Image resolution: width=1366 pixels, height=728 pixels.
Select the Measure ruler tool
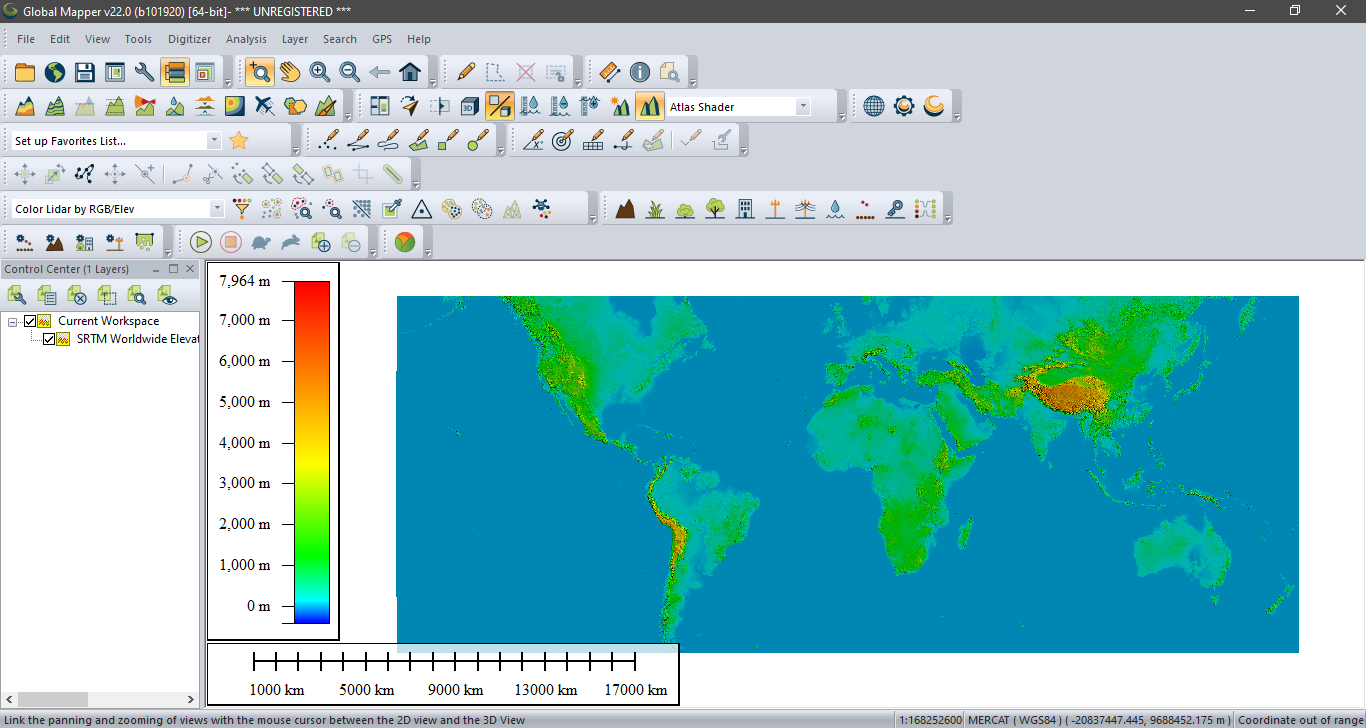610,72
